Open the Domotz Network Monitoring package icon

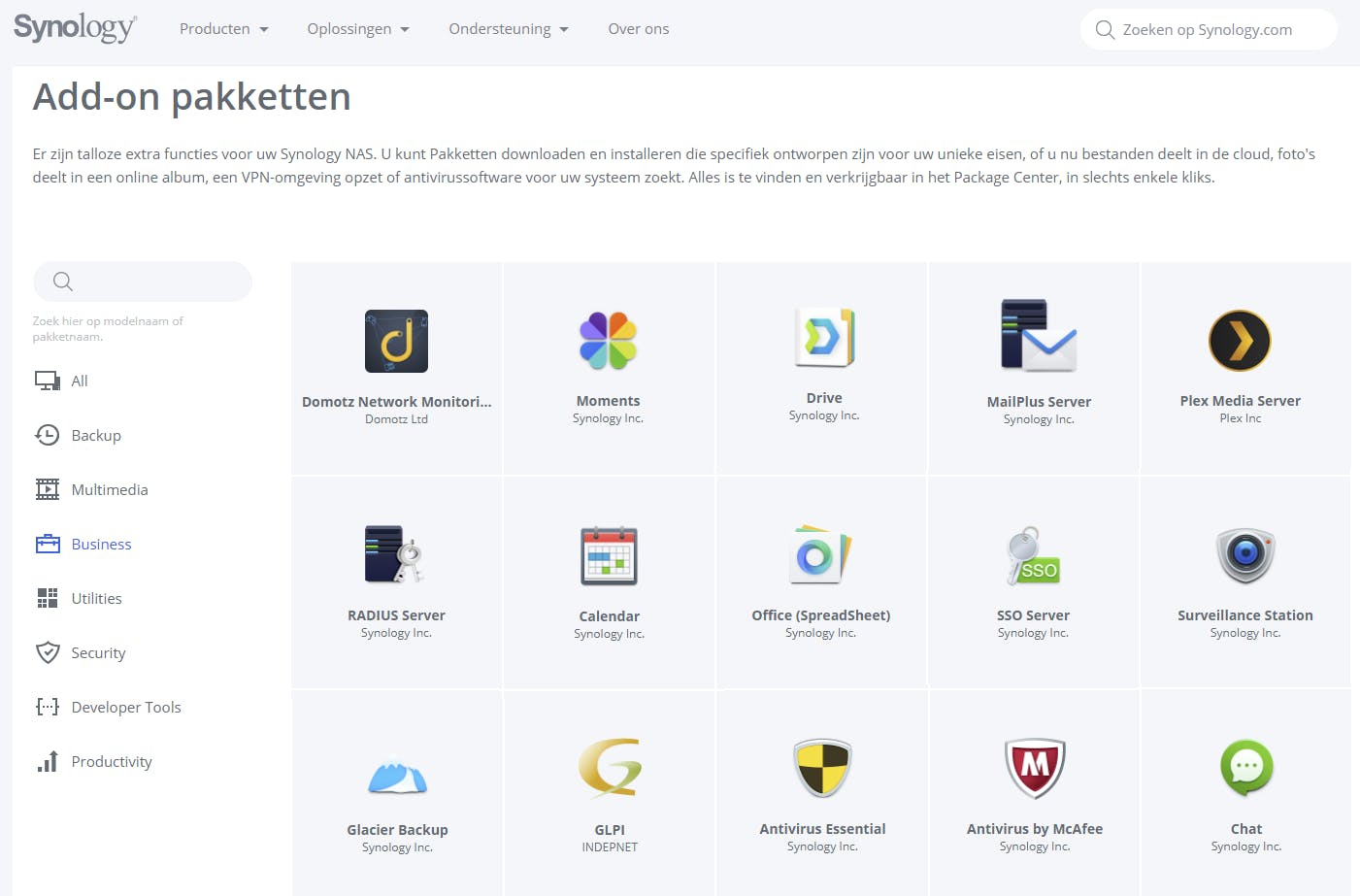click(x=396, y=341)
